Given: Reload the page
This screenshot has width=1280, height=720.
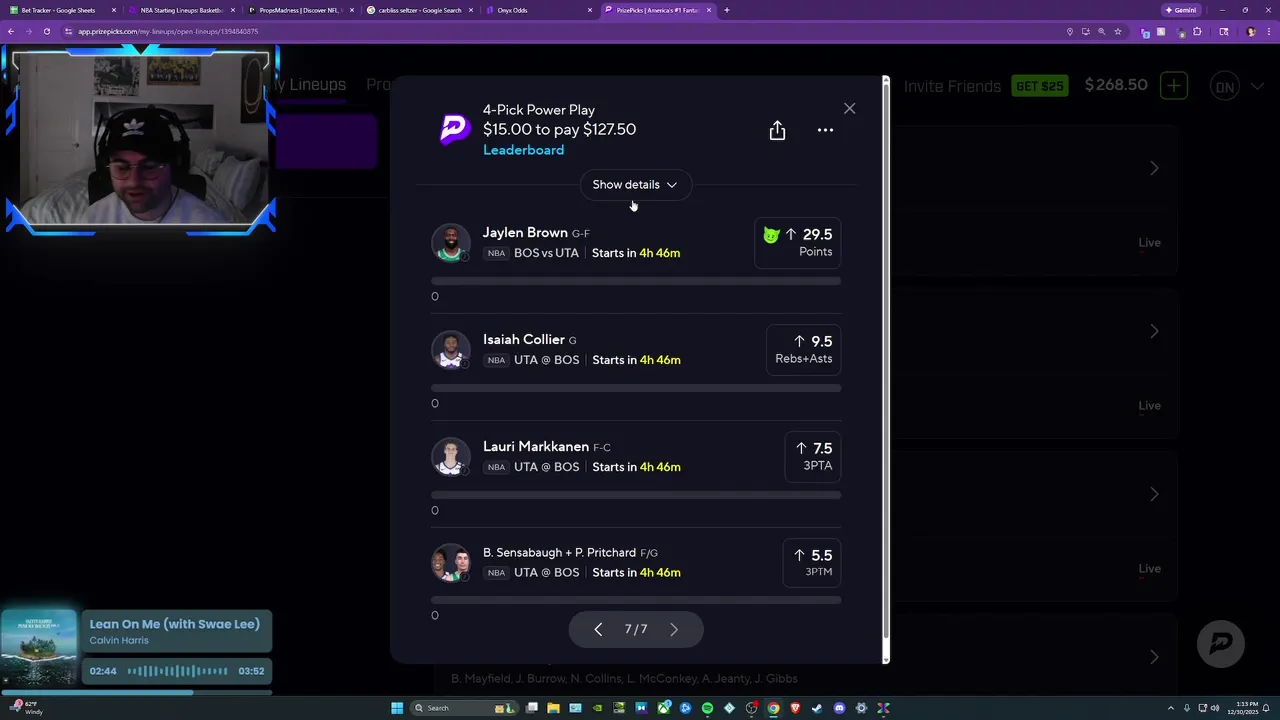Looking at the screenshot, I should (46, 31).
